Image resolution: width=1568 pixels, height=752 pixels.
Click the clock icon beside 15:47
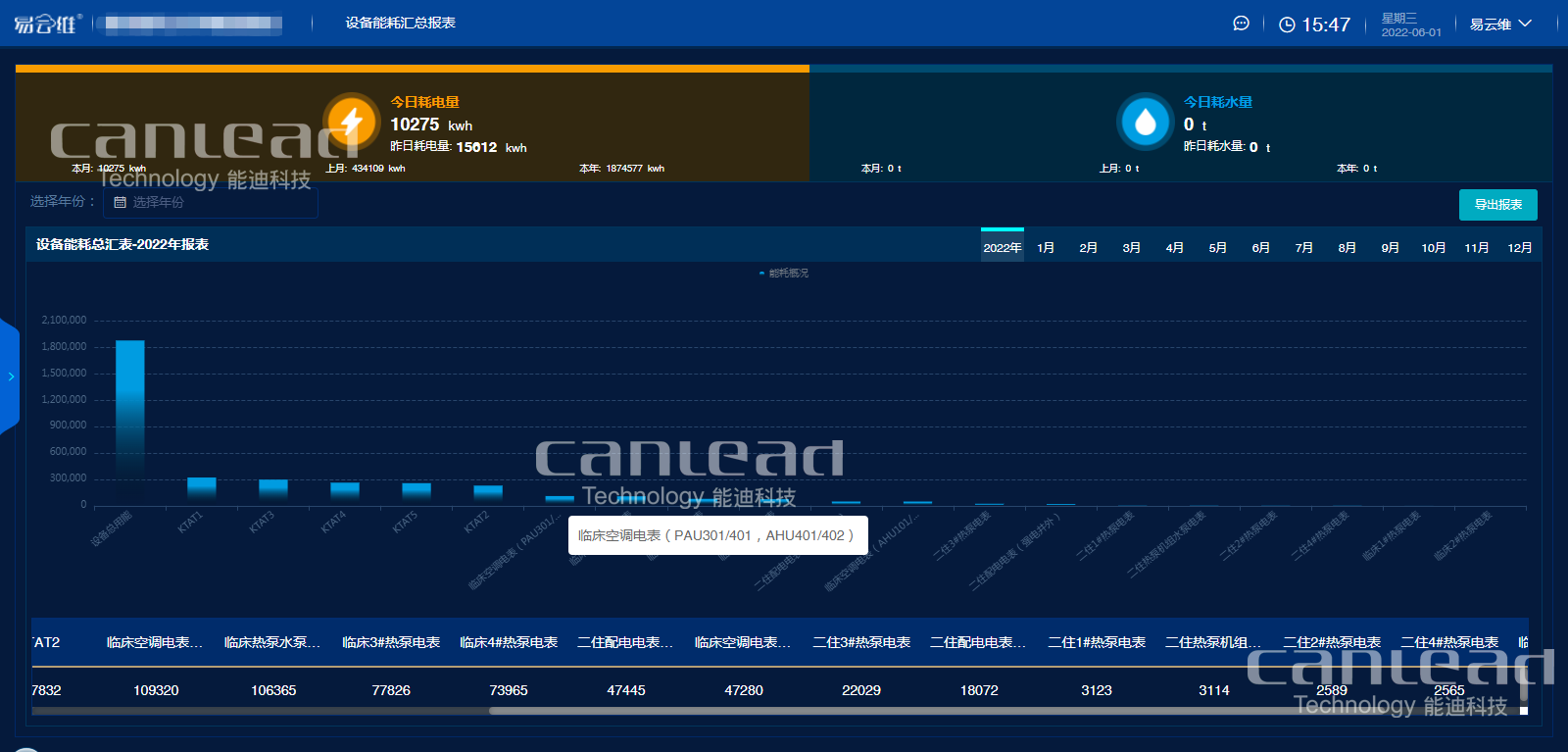click(x=1287, y=25)
